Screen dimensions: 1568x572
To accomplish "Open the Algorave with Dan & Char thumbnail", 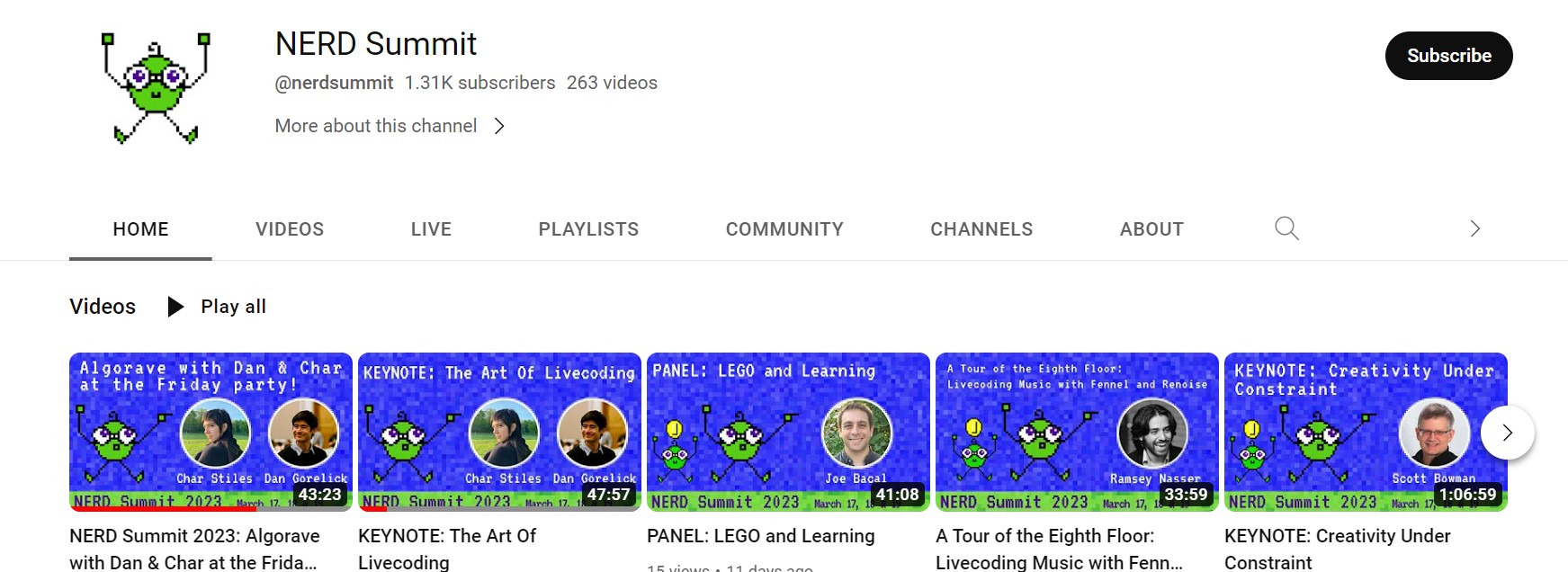I will click(x=211, y=432).
